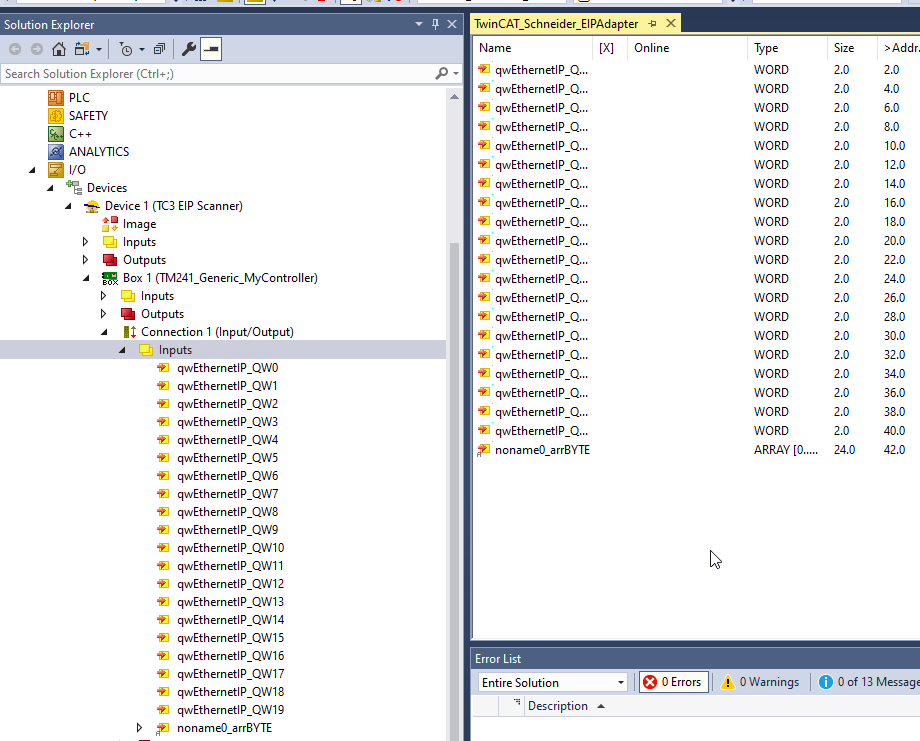Viewport: 920px width, 741px height.
Task: Switch to TwinCAT_Schneider_EIPAdapter tab
Action: pyautogui.click(x=556, y=23)
